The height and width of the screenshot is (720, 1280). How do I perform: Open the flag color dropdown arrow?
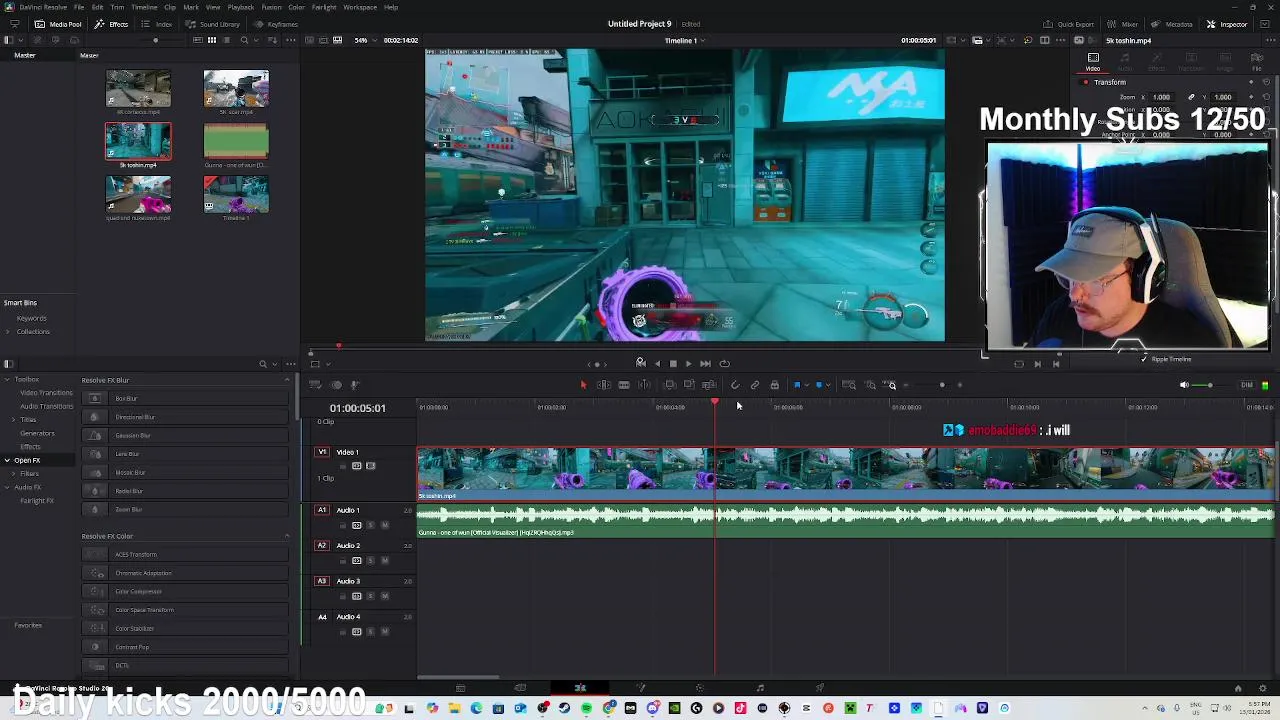tap(806, 385)
